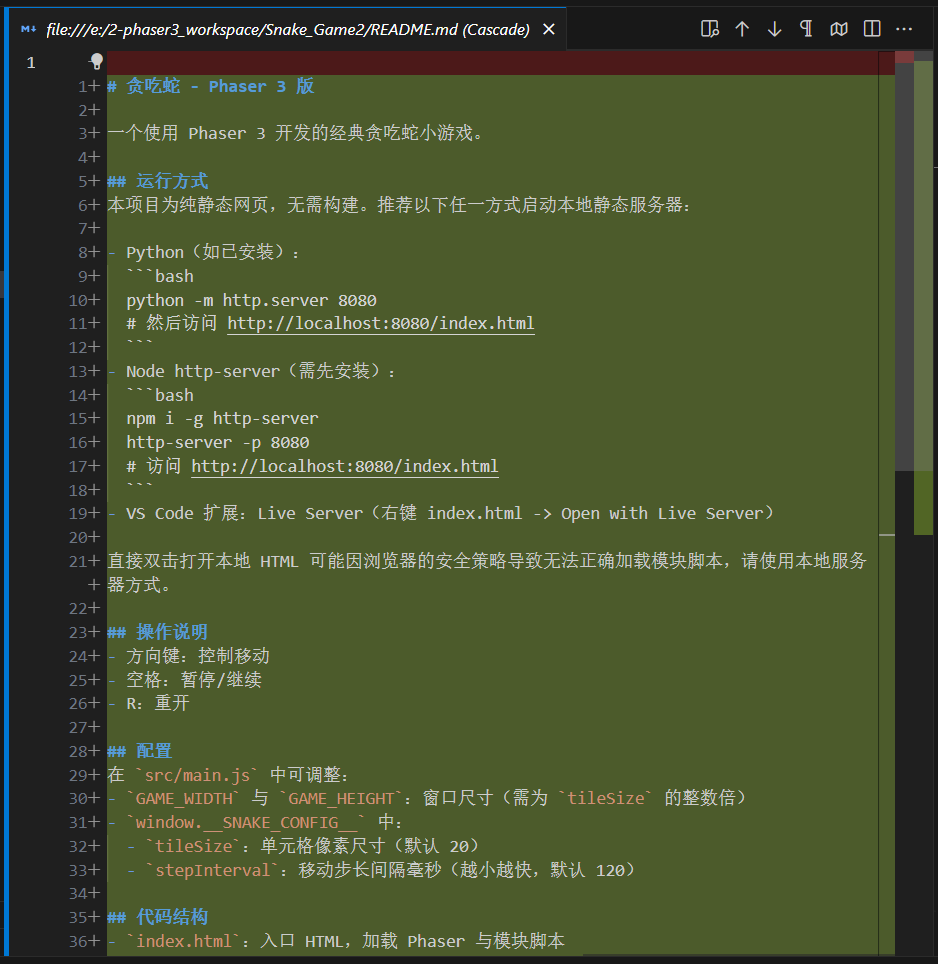Toggle collapse unchanged regions map icon
938x964 pixels.
[839, 29]
